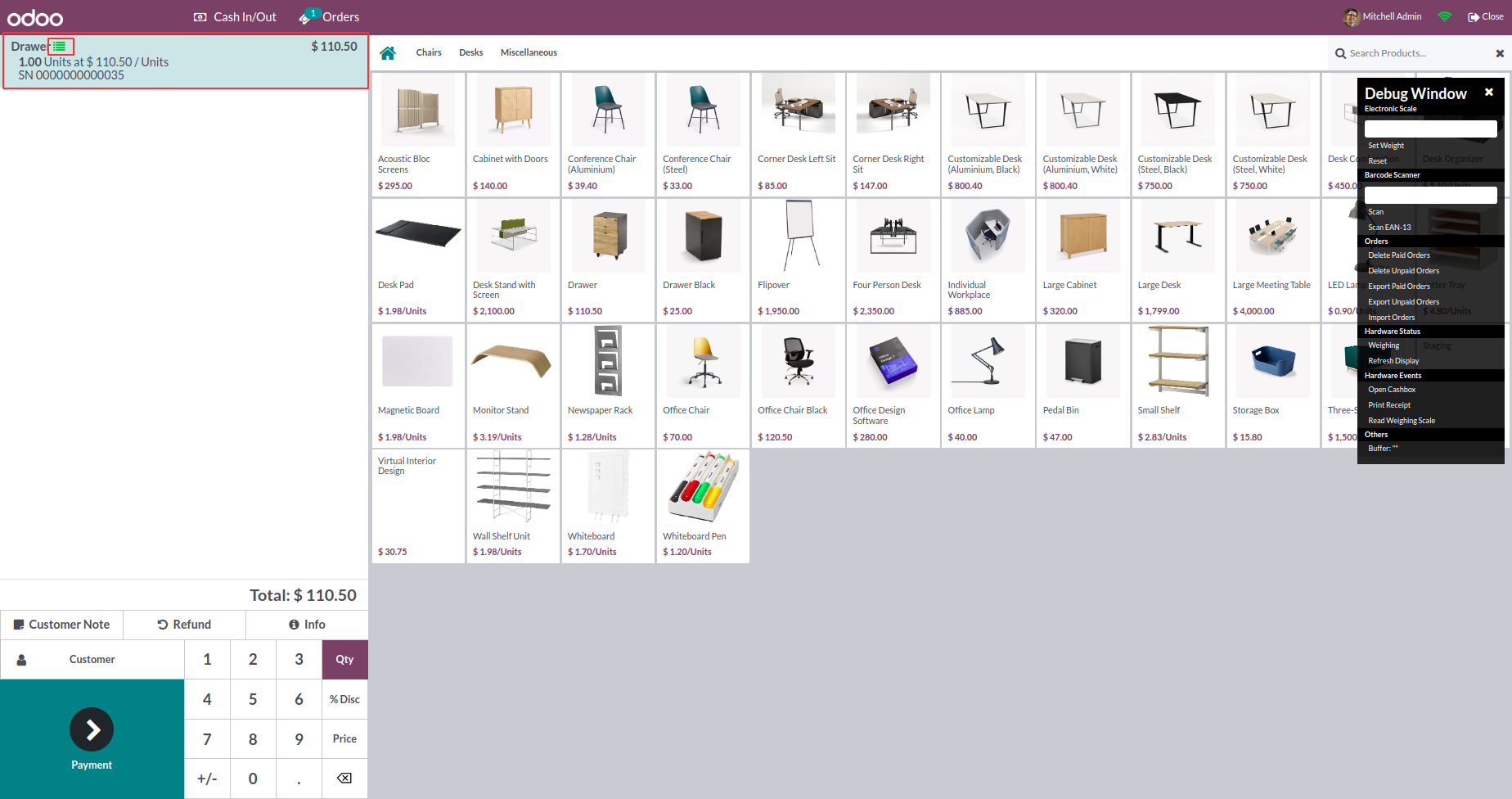Viewport: 1512px width, 799px height.
Task: Open the Orders ticket list
Action: pos(329,17)
